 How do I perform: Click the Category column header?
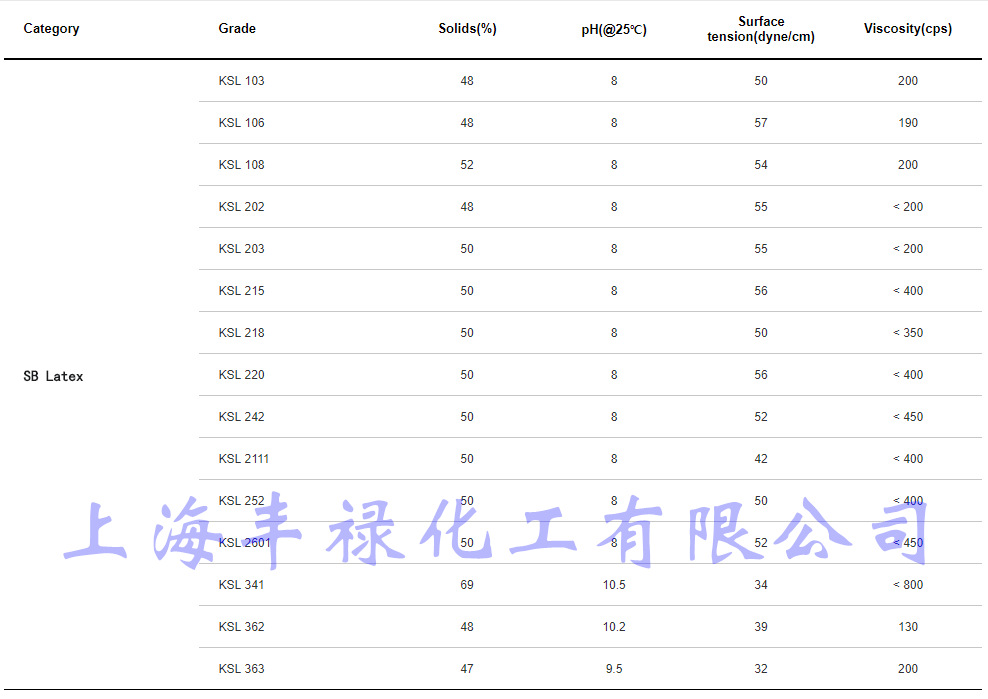pos(51,29)
